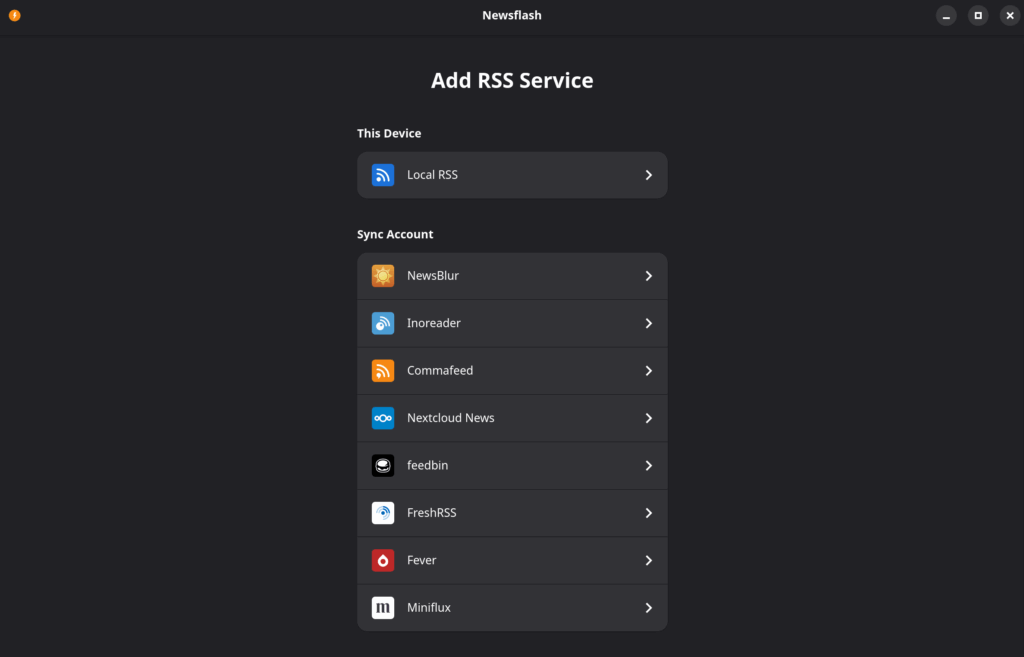
Task: Open the chevron on the Inoreader row
Action: (648, 323)
